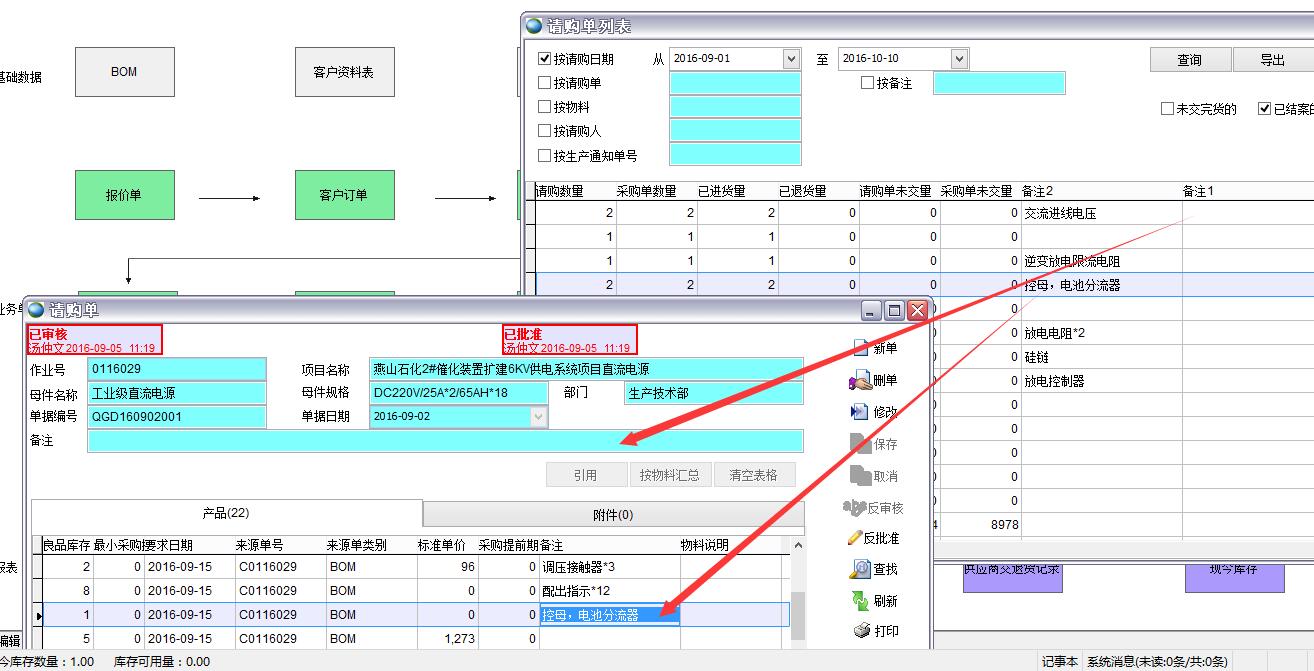Select the 产品(22) tab

(x=226, y=513)
